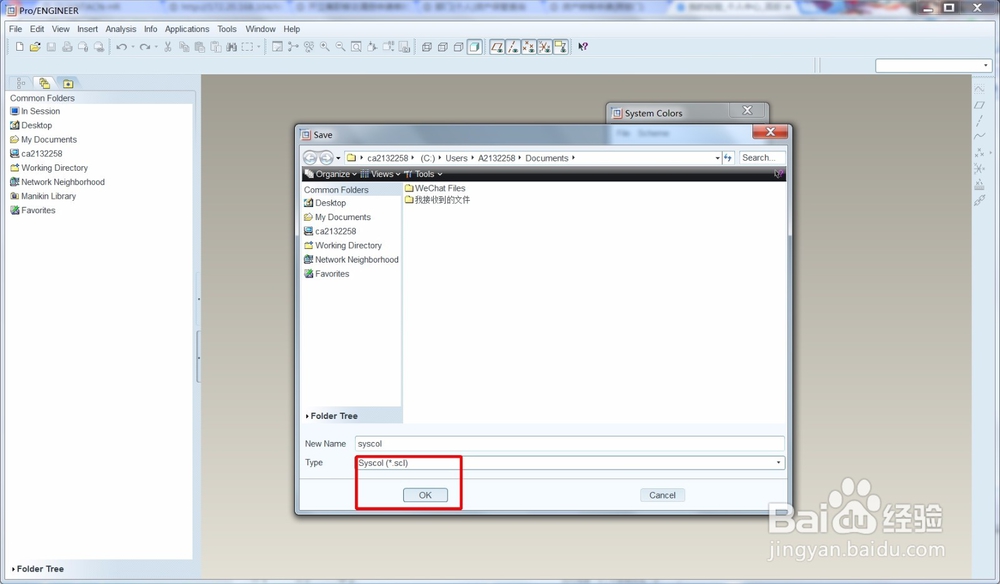Toggle datum planes display
The image size is (1000, 584).
pyautogui.click(x=497, y=47)
